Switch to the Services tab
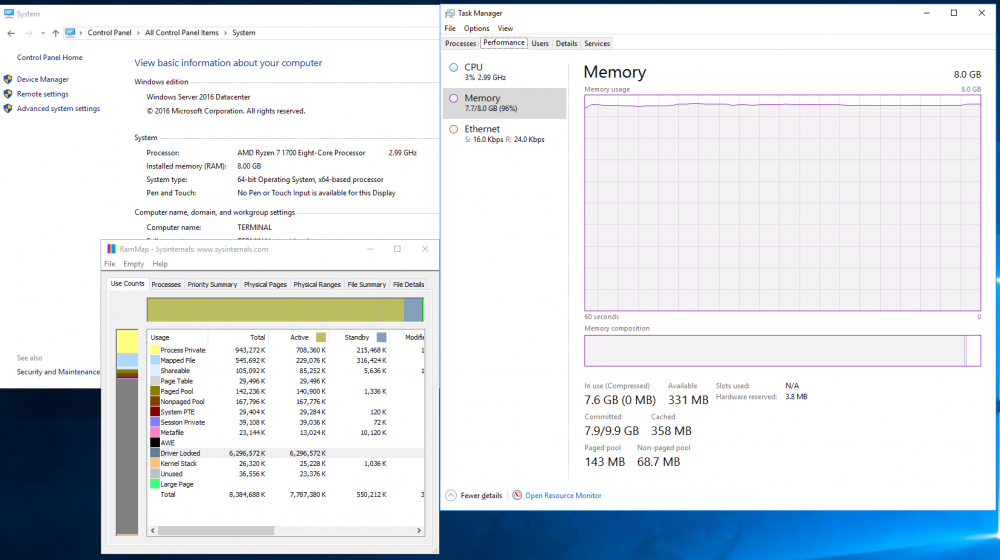 pyautogui.click(x=597, y=43)
